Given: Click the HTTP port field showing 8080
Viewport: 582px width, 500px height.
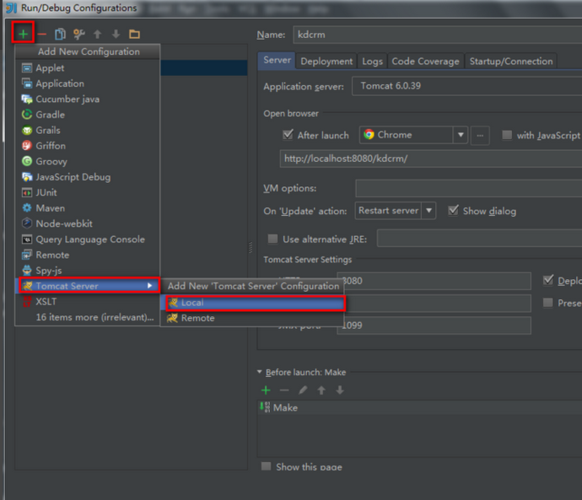Looking at the screenshot, I should (x=434, y=281).
